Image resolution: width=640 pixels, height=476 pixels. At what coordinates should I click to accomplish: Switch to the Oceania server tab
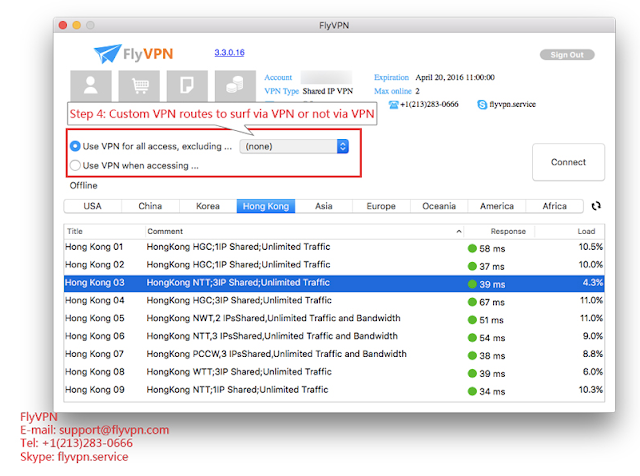[439, 206]
